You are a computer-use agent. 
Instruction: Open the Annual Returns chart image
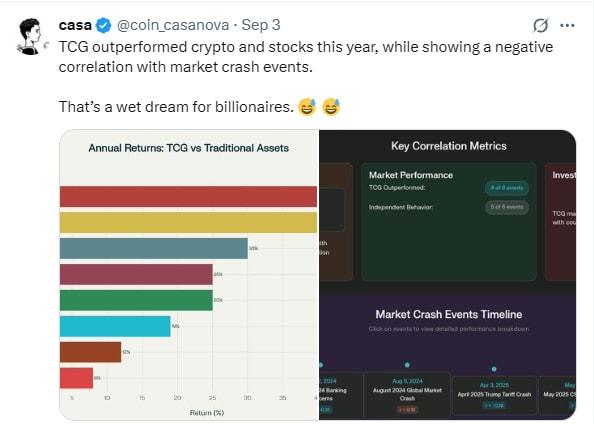[x=189, y=275]
